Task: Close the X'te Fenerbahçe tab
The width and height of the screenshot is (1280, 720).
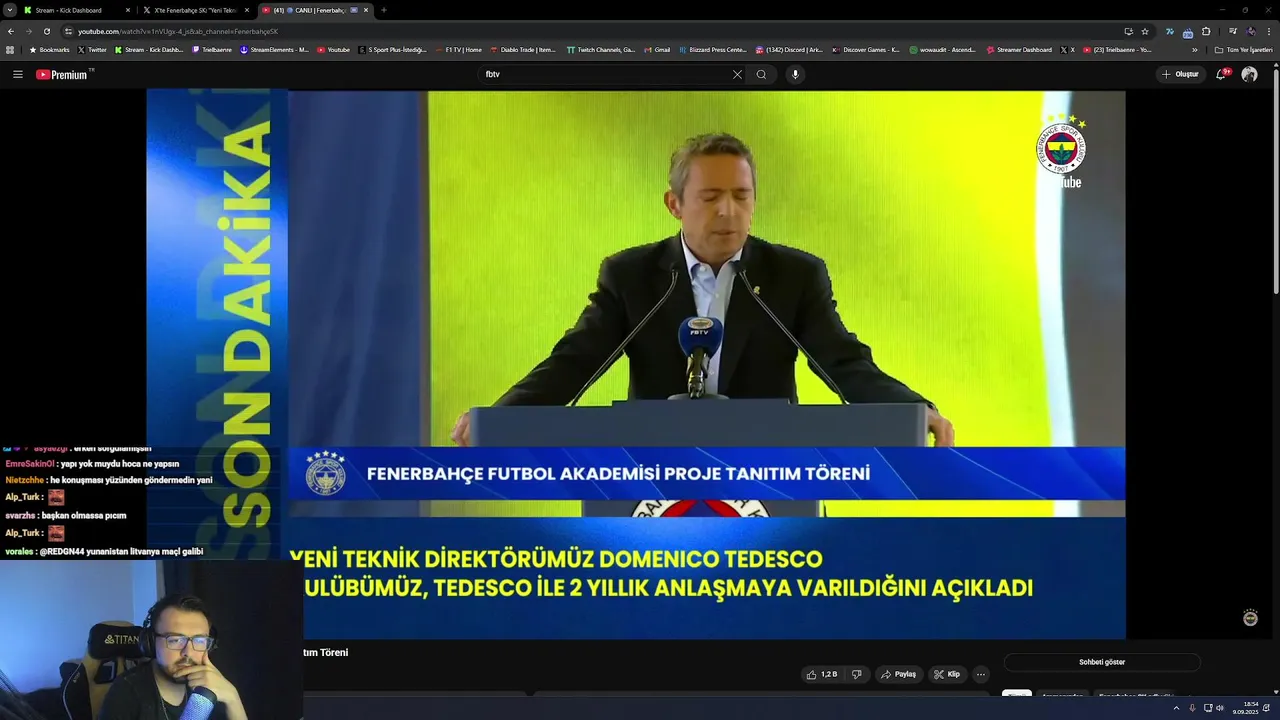Action: [x=247, y=10]
